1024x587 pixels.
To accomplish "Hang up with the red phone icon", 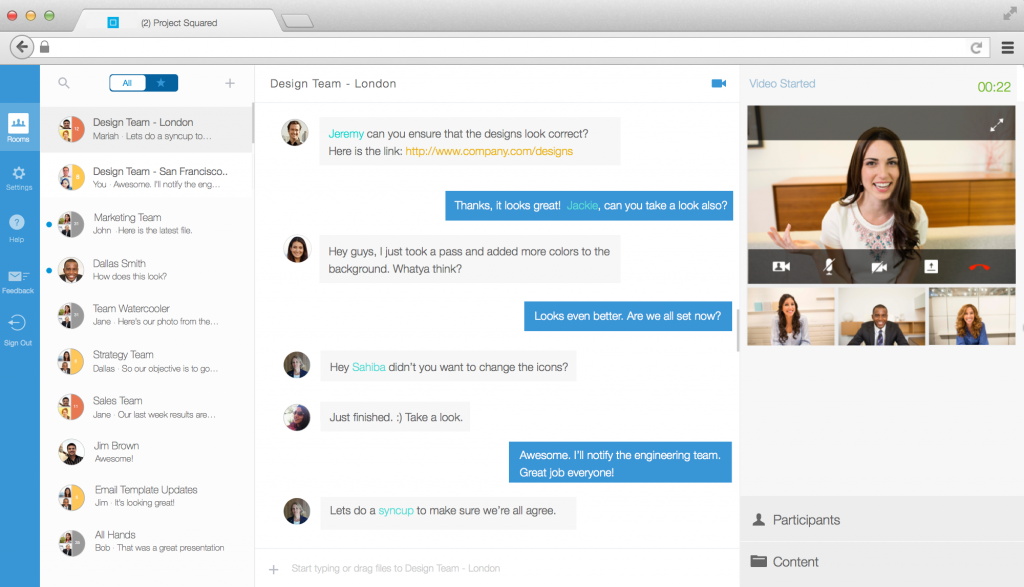I will point(979,266).
